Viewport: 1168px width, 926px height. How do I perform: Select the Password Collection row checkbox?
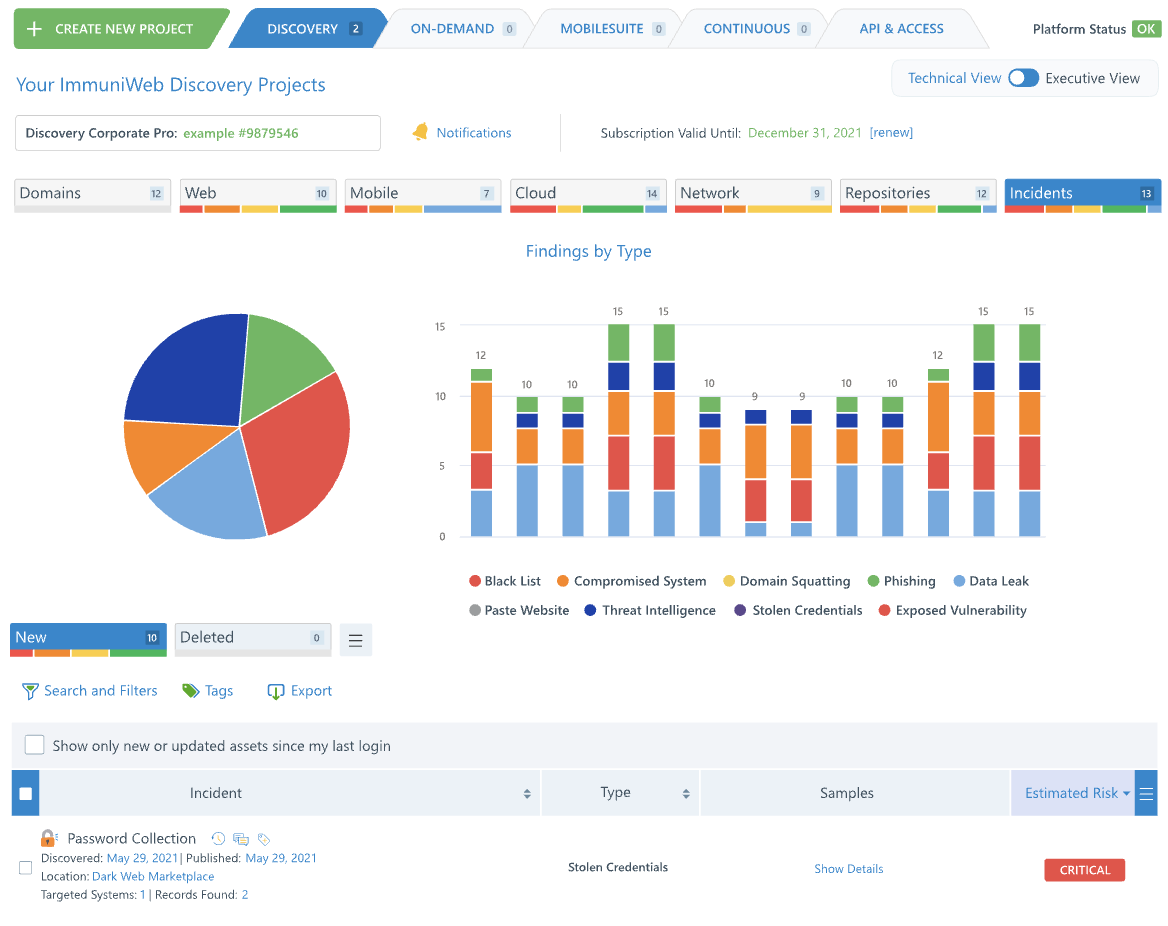point(25,868)
